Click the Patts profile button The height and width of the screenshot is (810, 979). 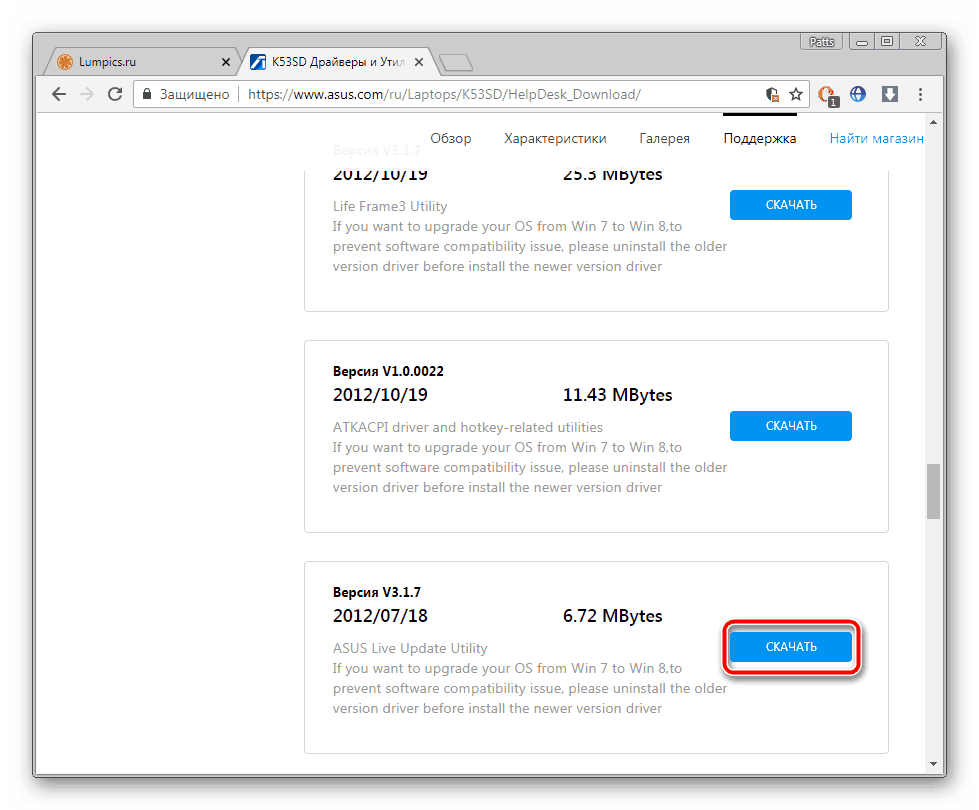(x=820, y=41)
